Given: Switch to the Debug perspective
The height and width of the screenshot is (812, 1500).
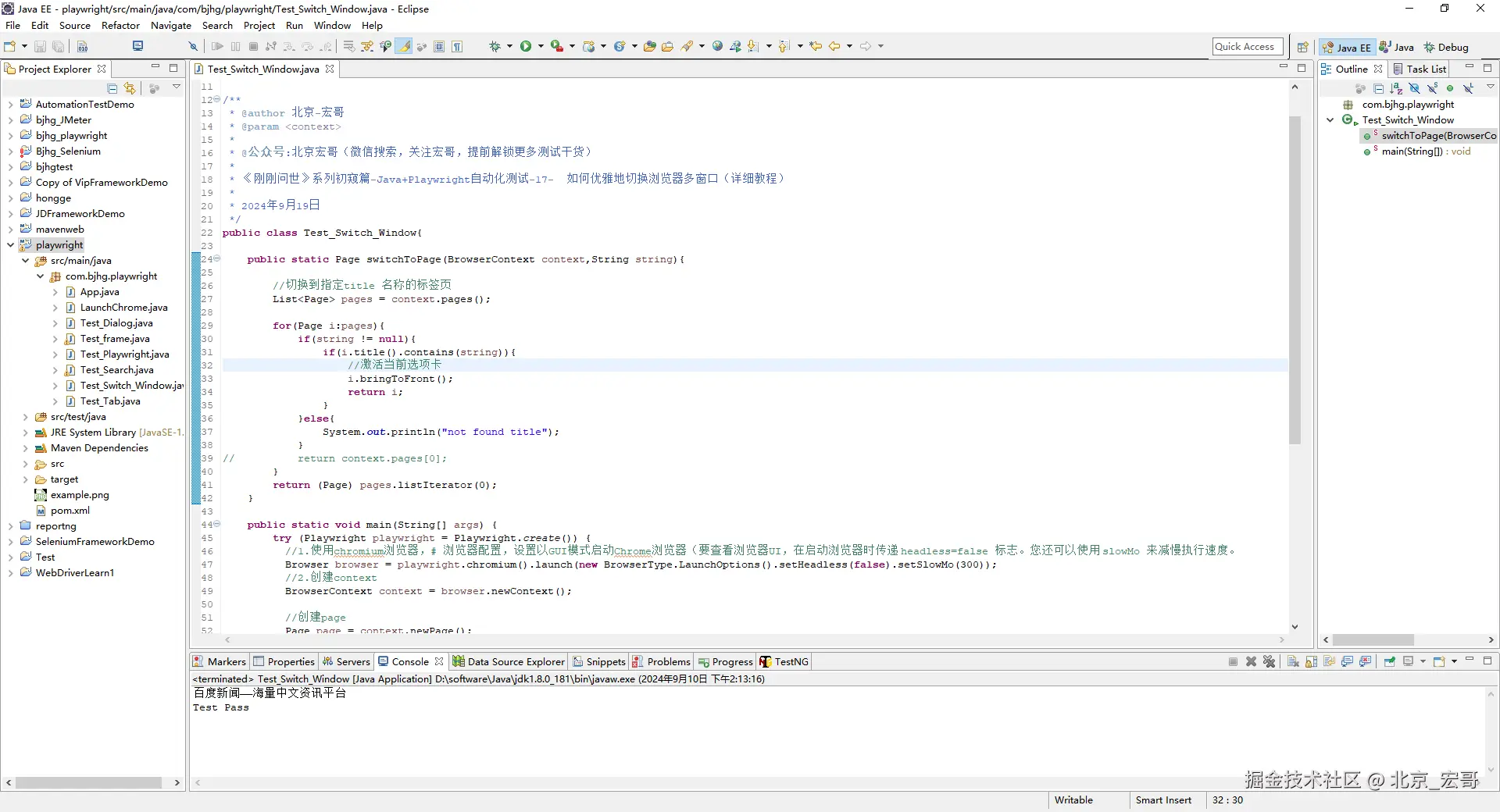Looking at the screenshot, I should tap(1446, 48).
